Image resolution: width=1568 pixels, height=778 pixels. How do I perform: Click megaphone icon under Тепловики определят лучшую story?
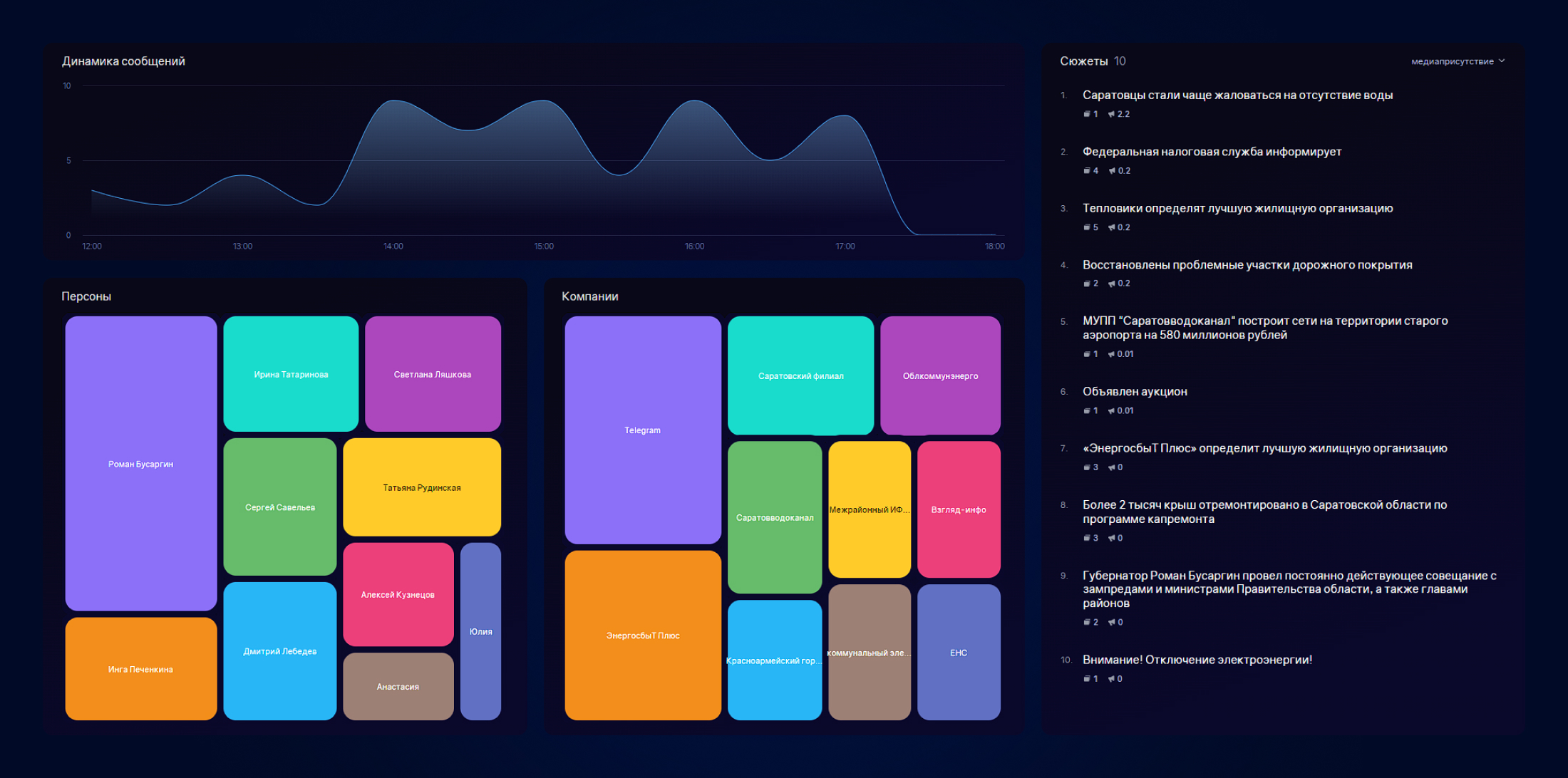(x=1112, y=227)
